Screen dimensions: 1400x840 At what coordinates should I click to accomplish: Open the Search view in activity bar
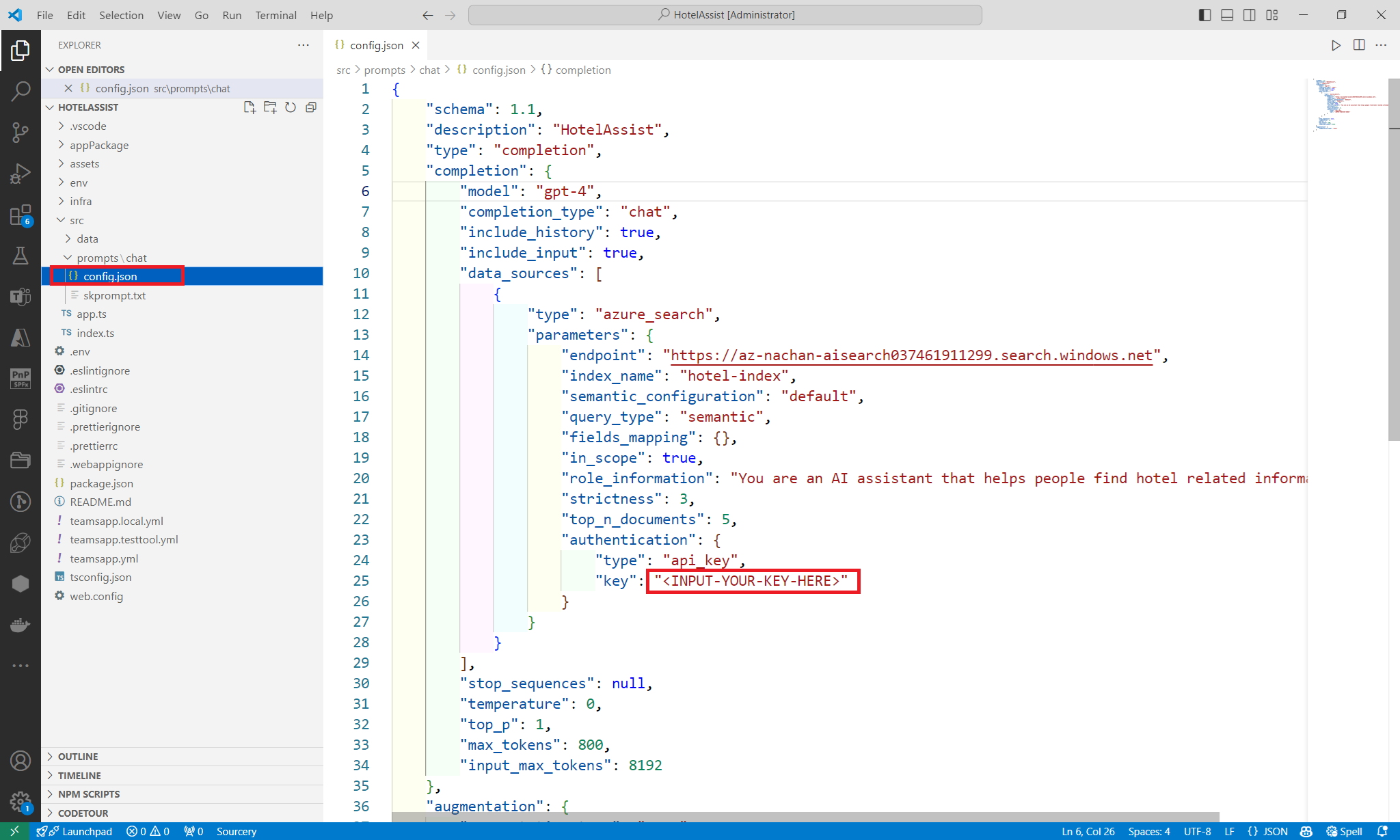click(21, 90)
